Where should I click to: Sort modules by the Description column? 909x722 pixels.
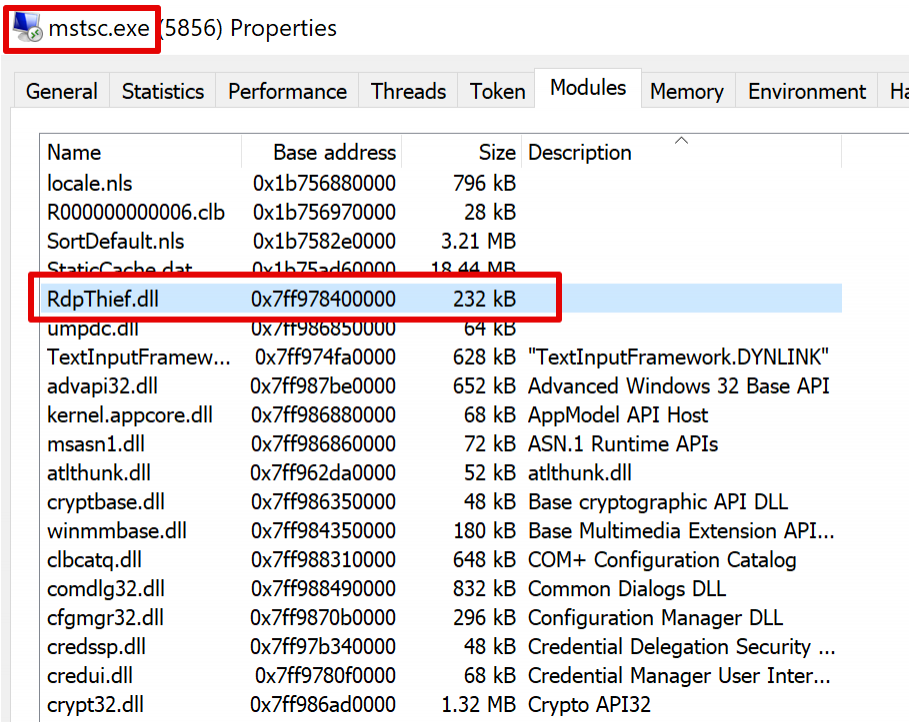coord(580,152)
